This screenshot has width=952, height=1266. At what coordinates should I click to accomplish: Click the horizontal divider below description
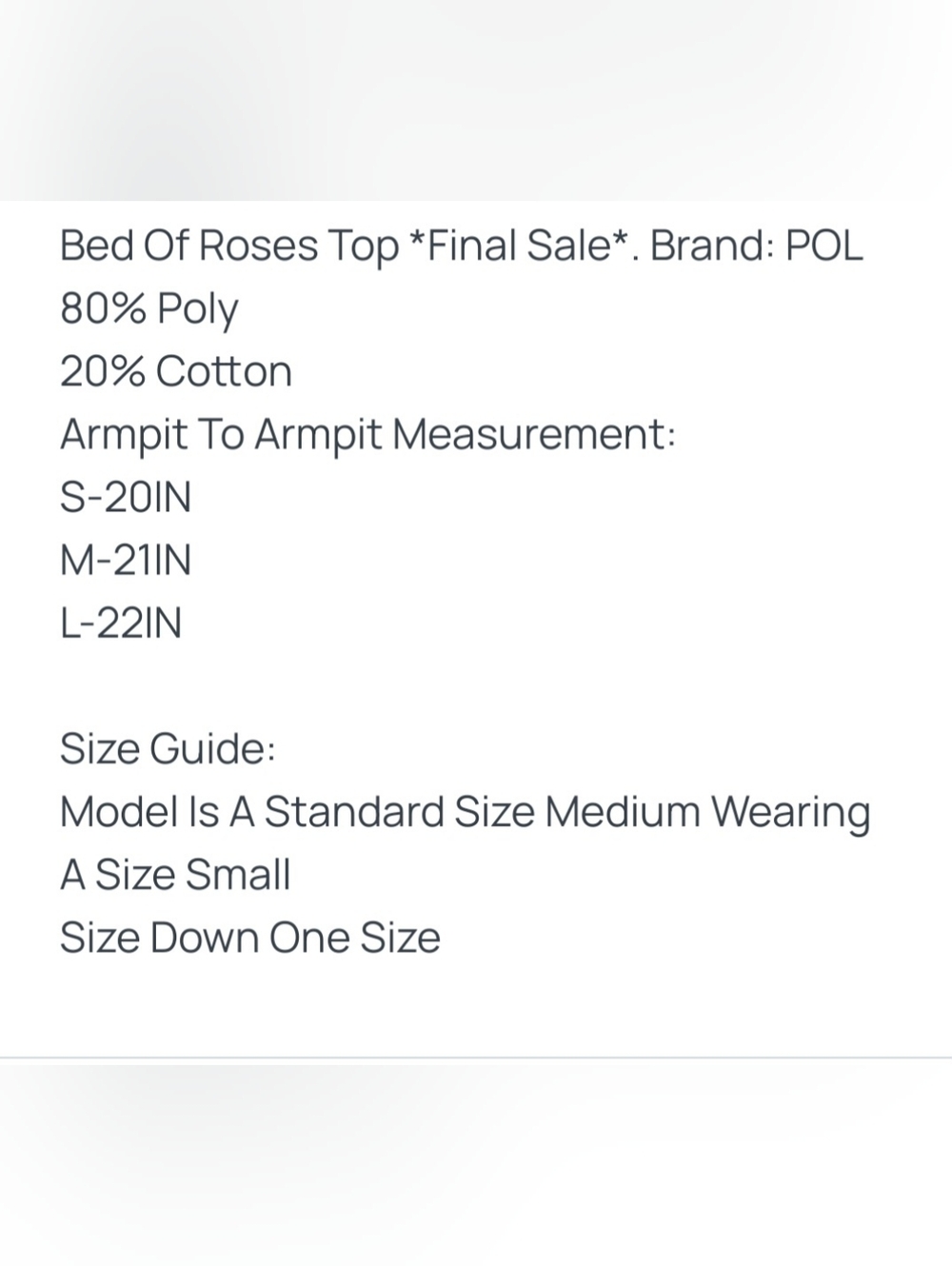[x=476, y=1058]
